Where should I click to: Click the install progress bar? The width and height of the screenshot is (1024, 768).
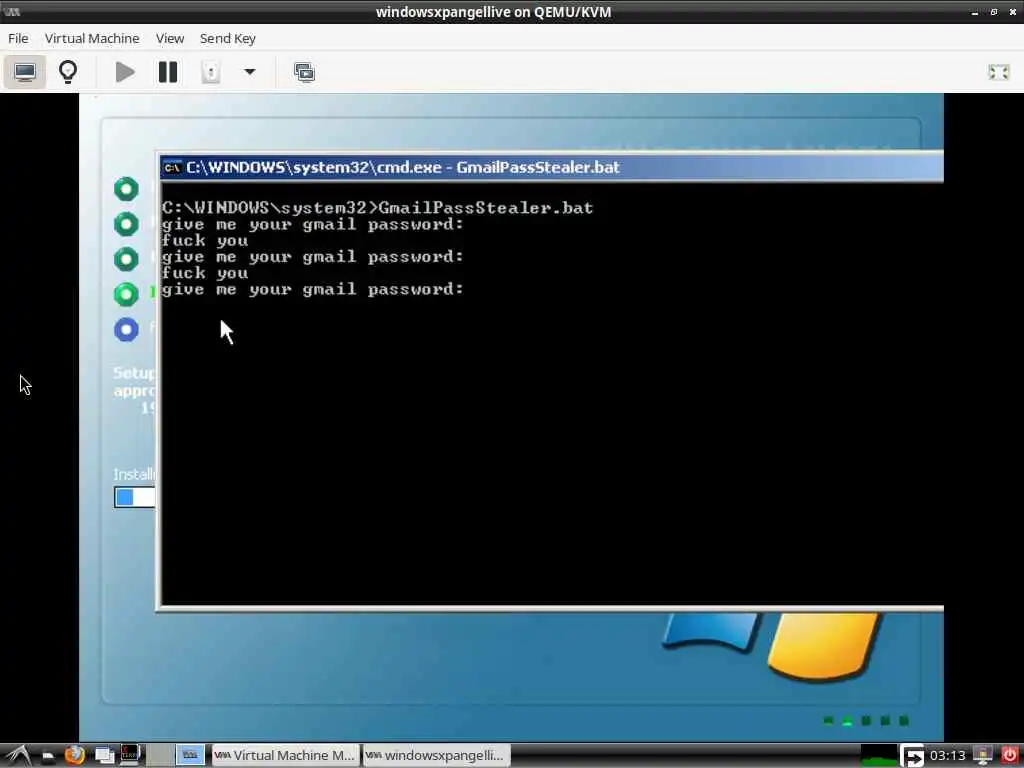coord(135,497)
